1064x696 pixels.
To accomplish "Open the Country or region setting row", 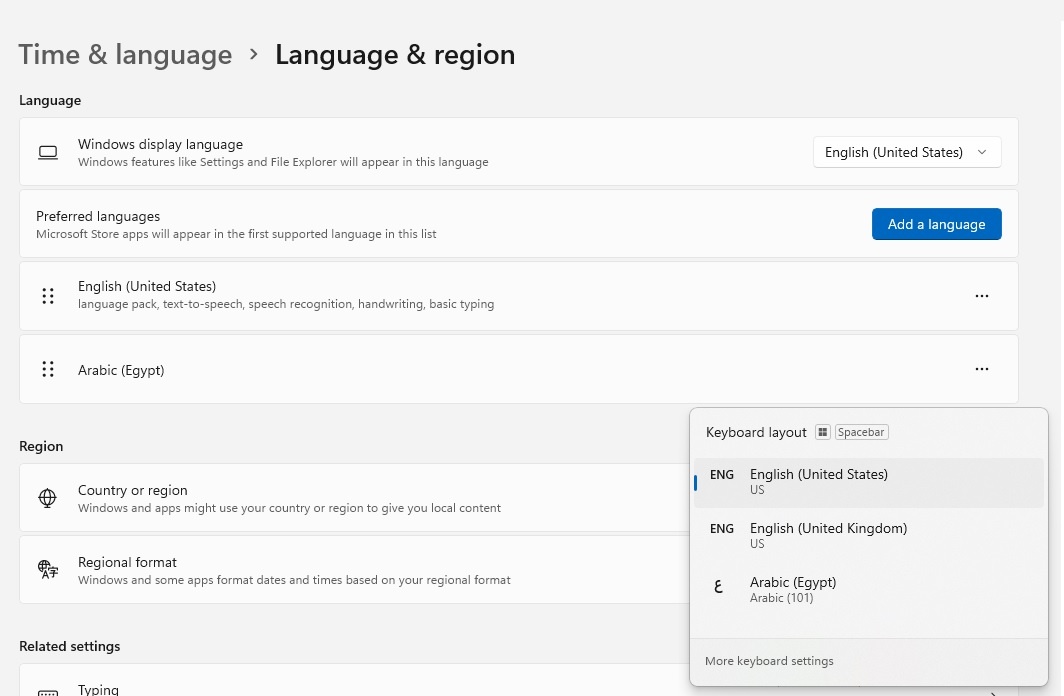I will click(x=350, y=498).
